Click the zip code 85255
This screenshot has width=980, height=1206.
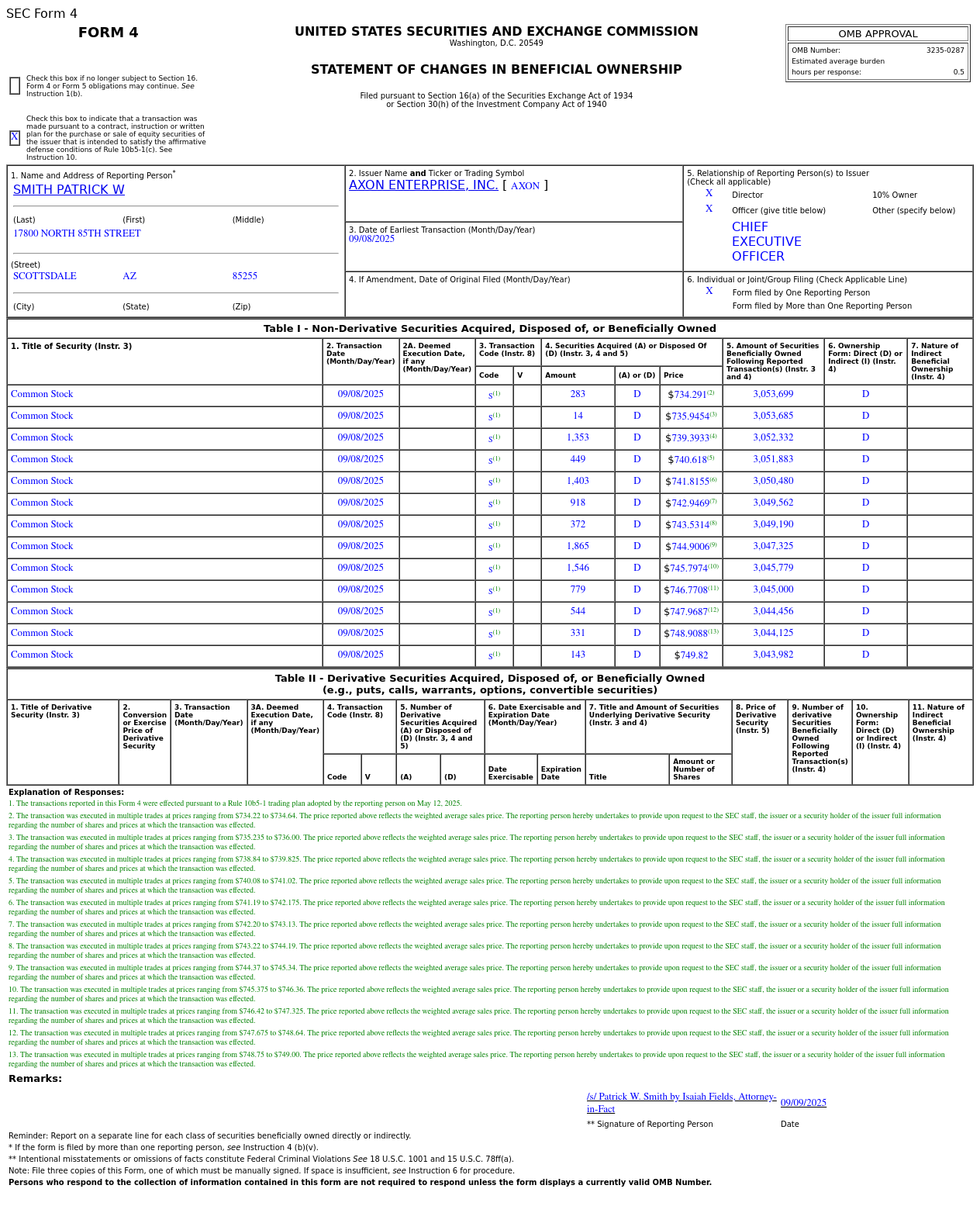pos(245,276)
